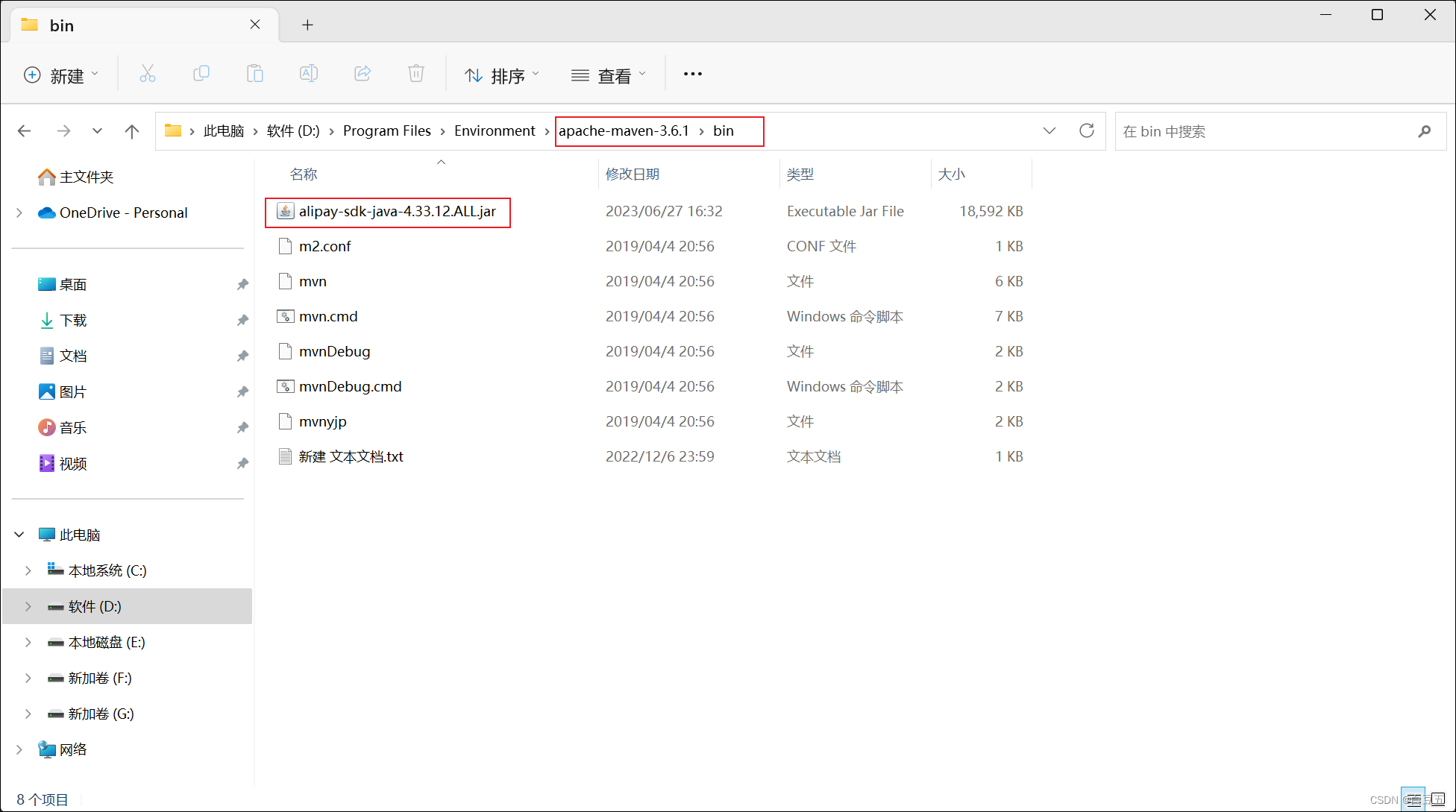Unpin 桌面 from quick access

tap(242, 284)
